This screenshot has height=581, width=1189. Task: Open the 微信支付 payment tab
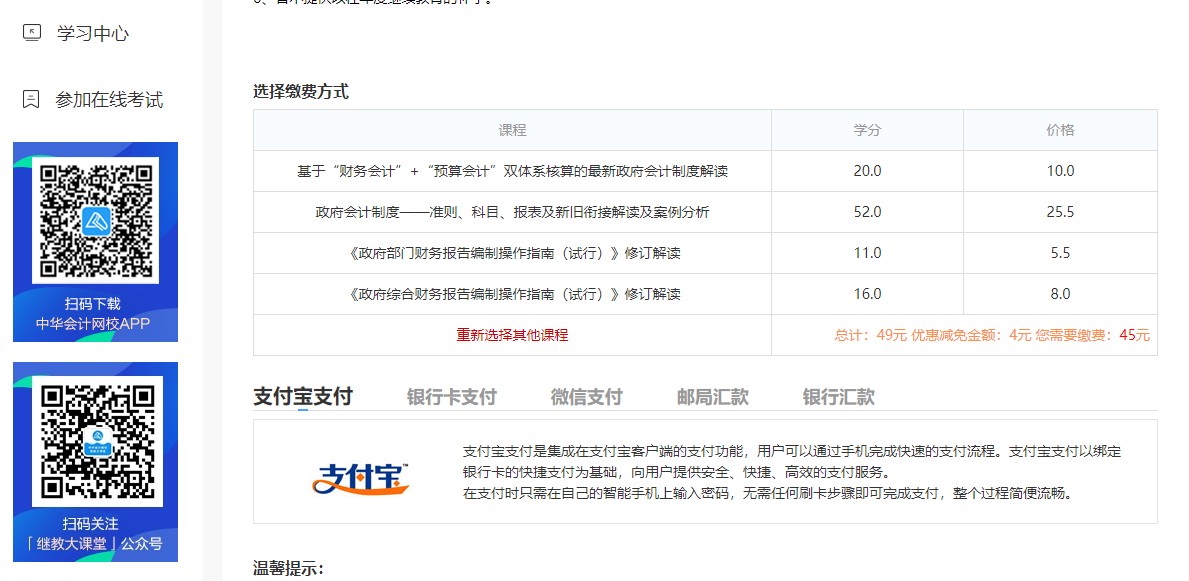click(585, 396)
